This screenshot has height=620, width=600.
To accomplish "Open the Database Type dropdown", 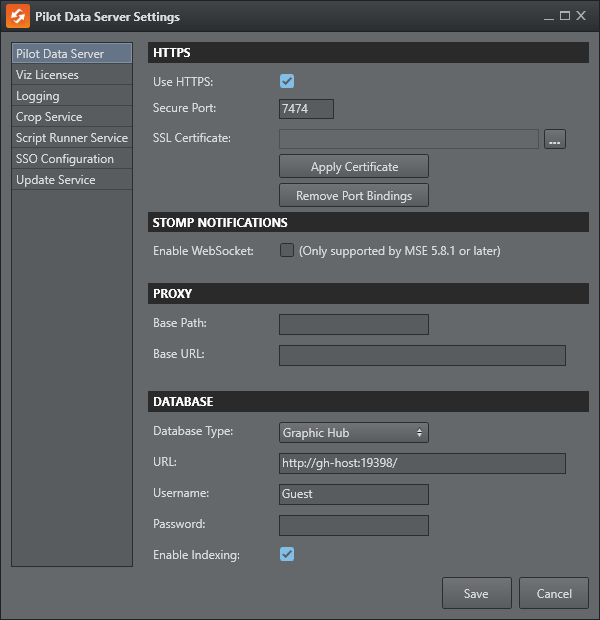I will point(353,433).
